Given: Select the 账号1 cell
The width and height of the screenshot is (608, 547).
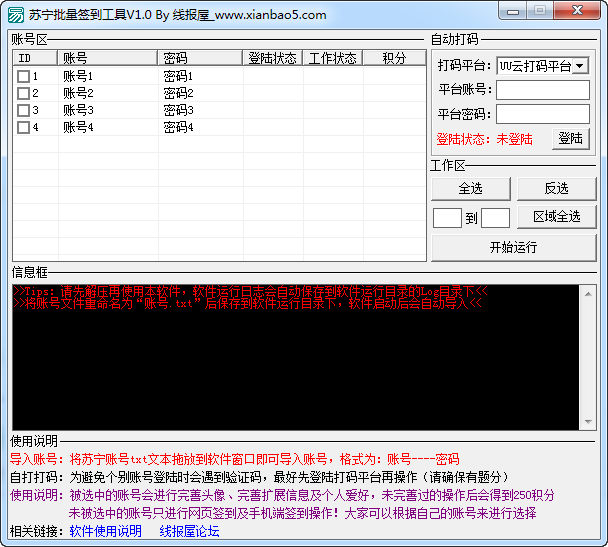Looking at the screenshot, I should [x=78, y=76].
